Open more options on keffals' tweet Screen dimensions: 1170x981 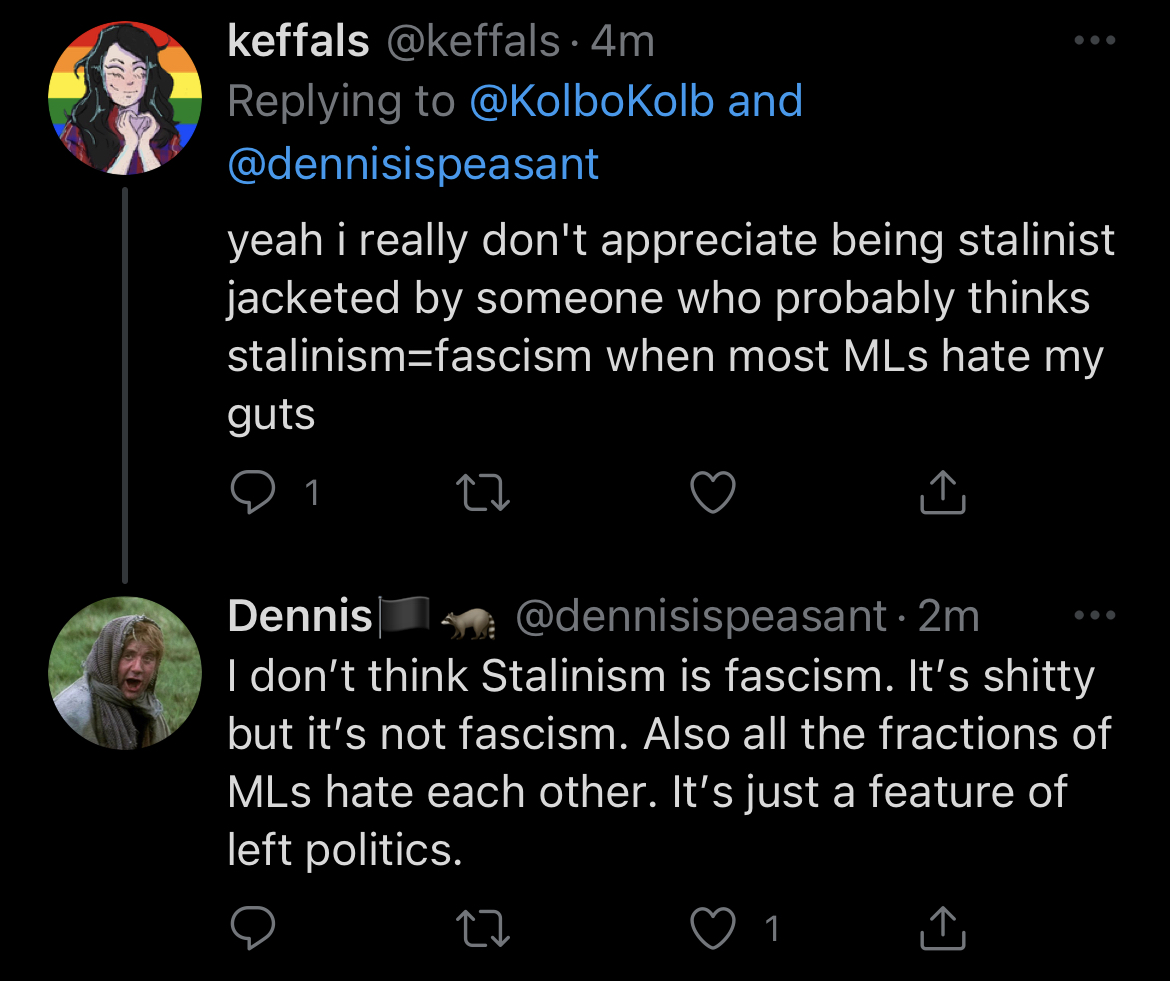(1095, 40)
